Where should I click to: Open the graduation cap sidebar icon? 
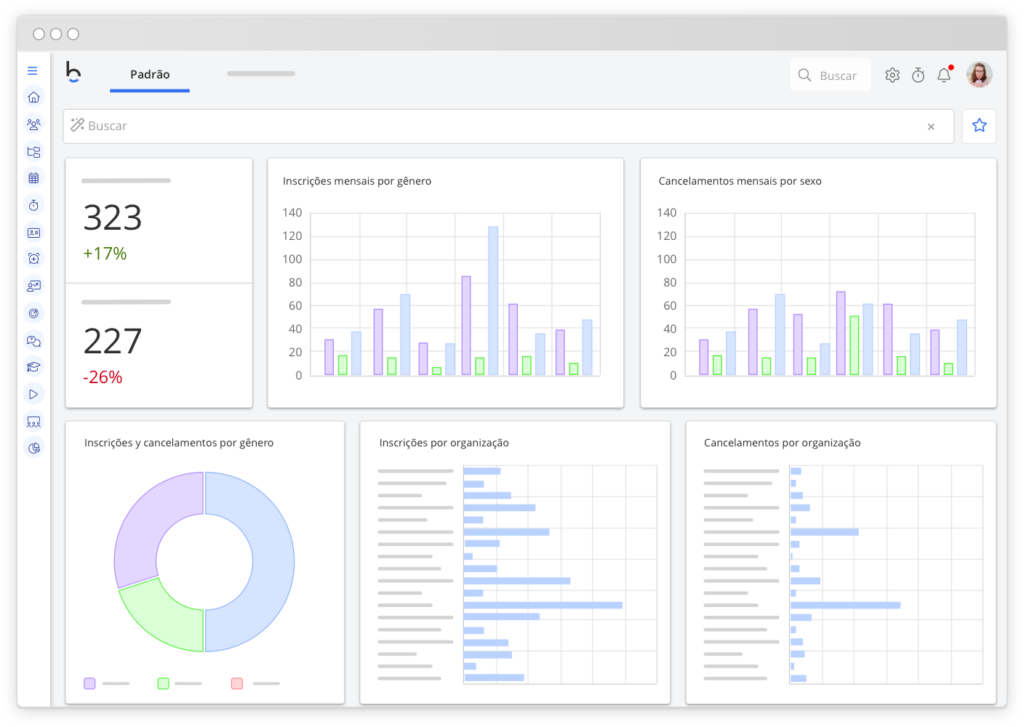pos(34,367)
